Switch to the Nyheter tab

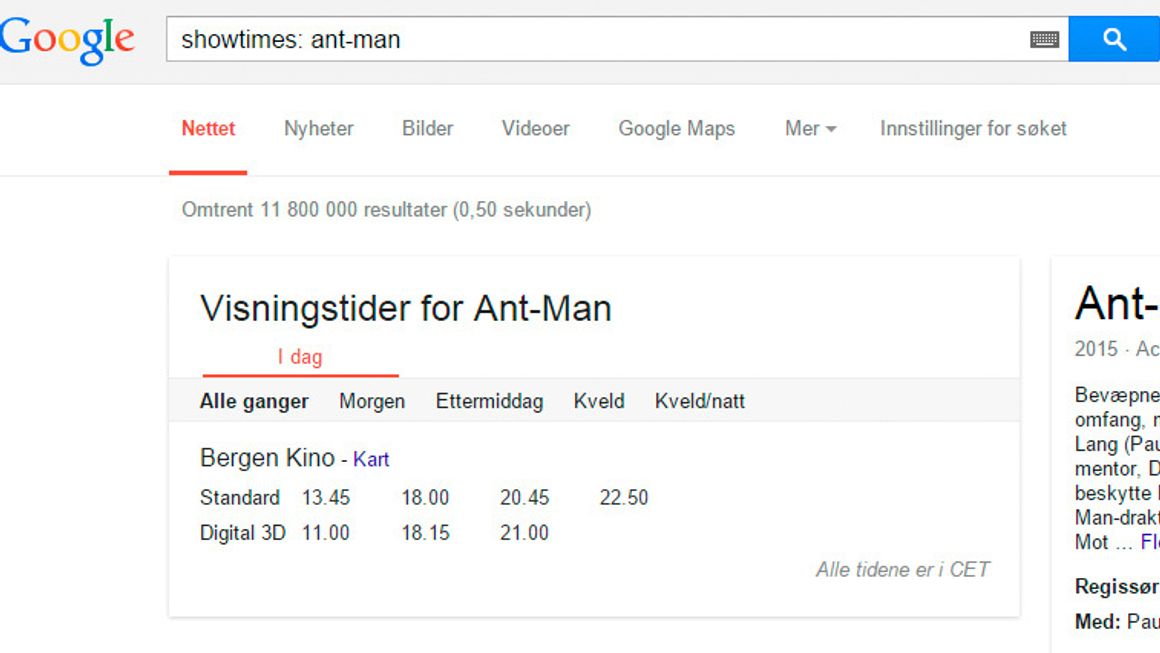pyautogui.click(x=318, y=128)
